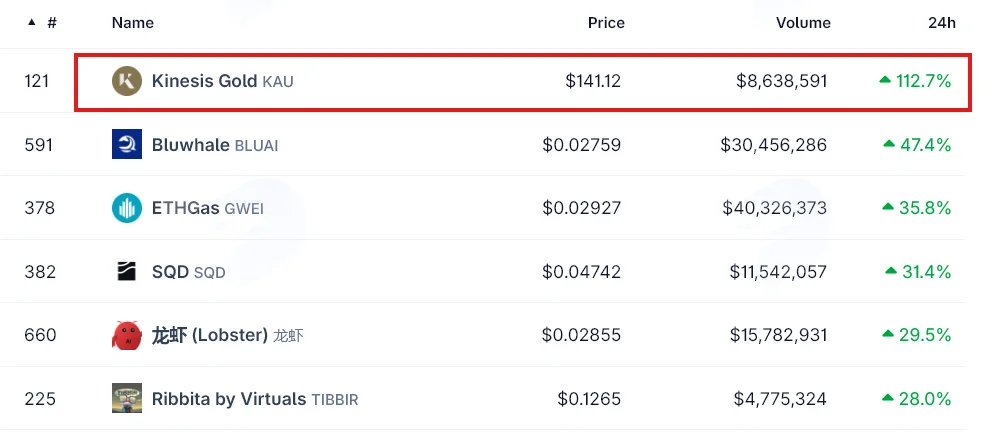Open Ribbita by Virtuals TIBBIR link

pyautogui.click(x=255, y=399)
